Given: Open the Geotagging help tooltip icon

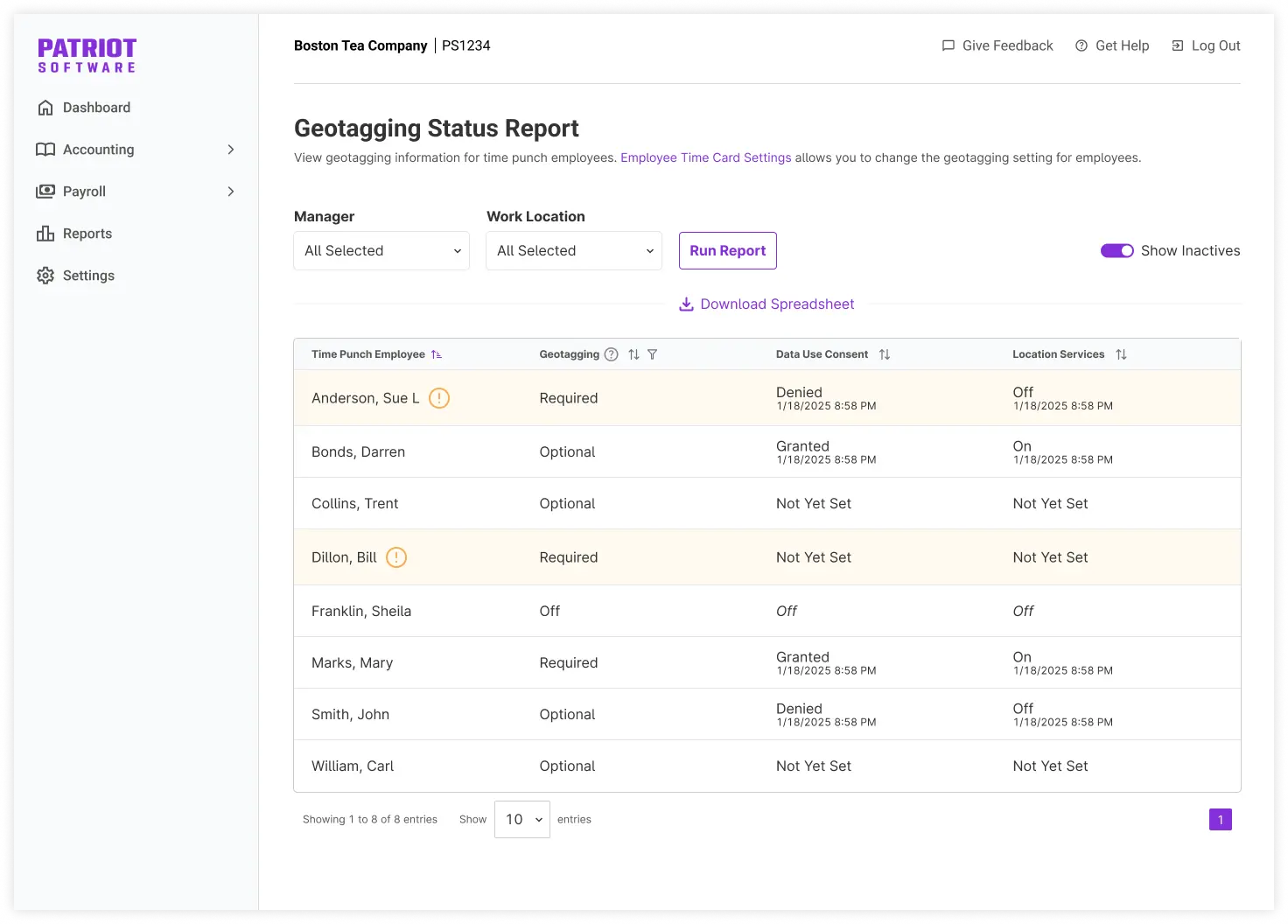Looking at the screenshot, I should pyautogui.click(x=612, y=354).
